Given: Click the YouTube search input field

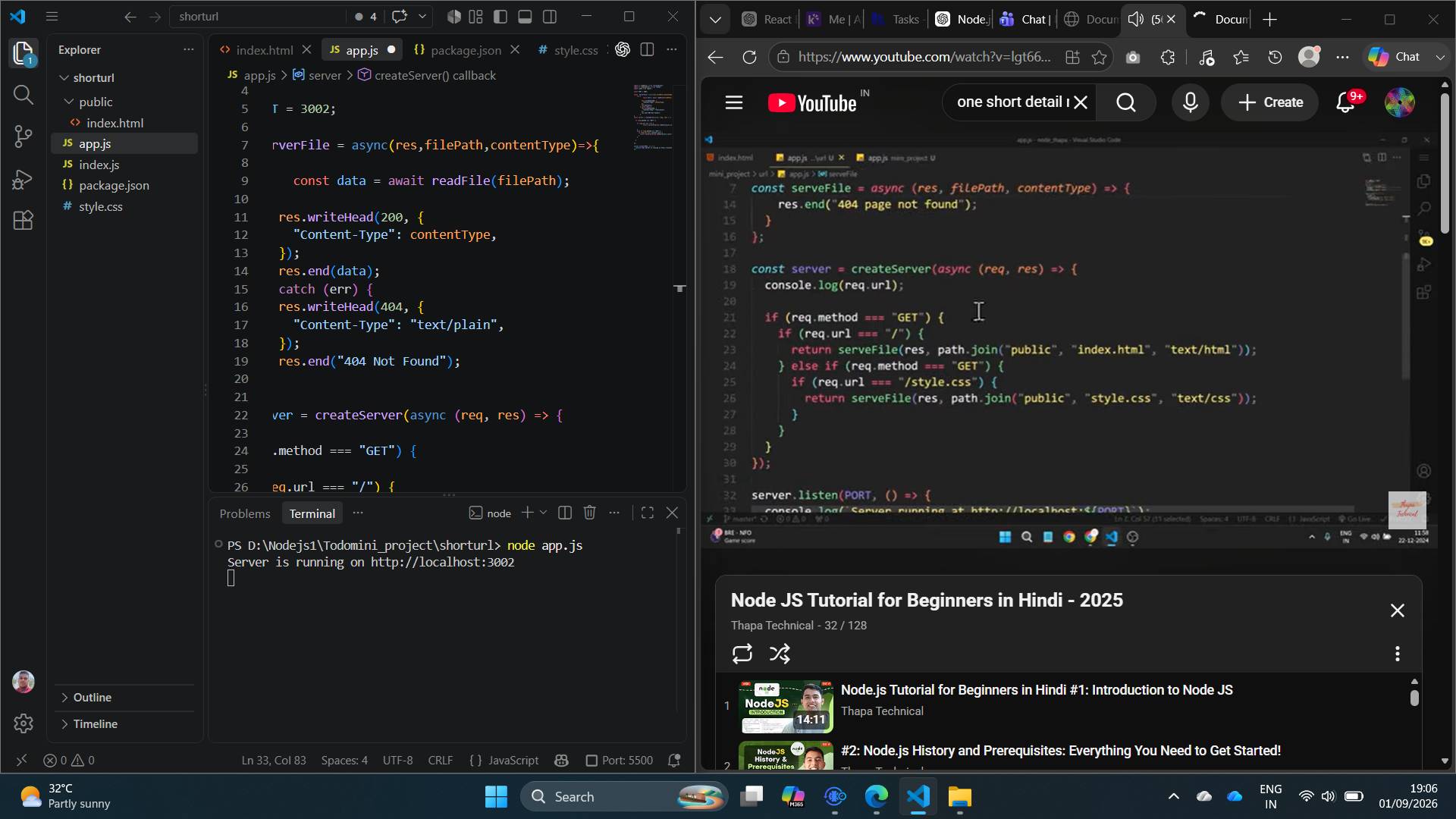Looking at the screenshot, I should (1012, 102).
